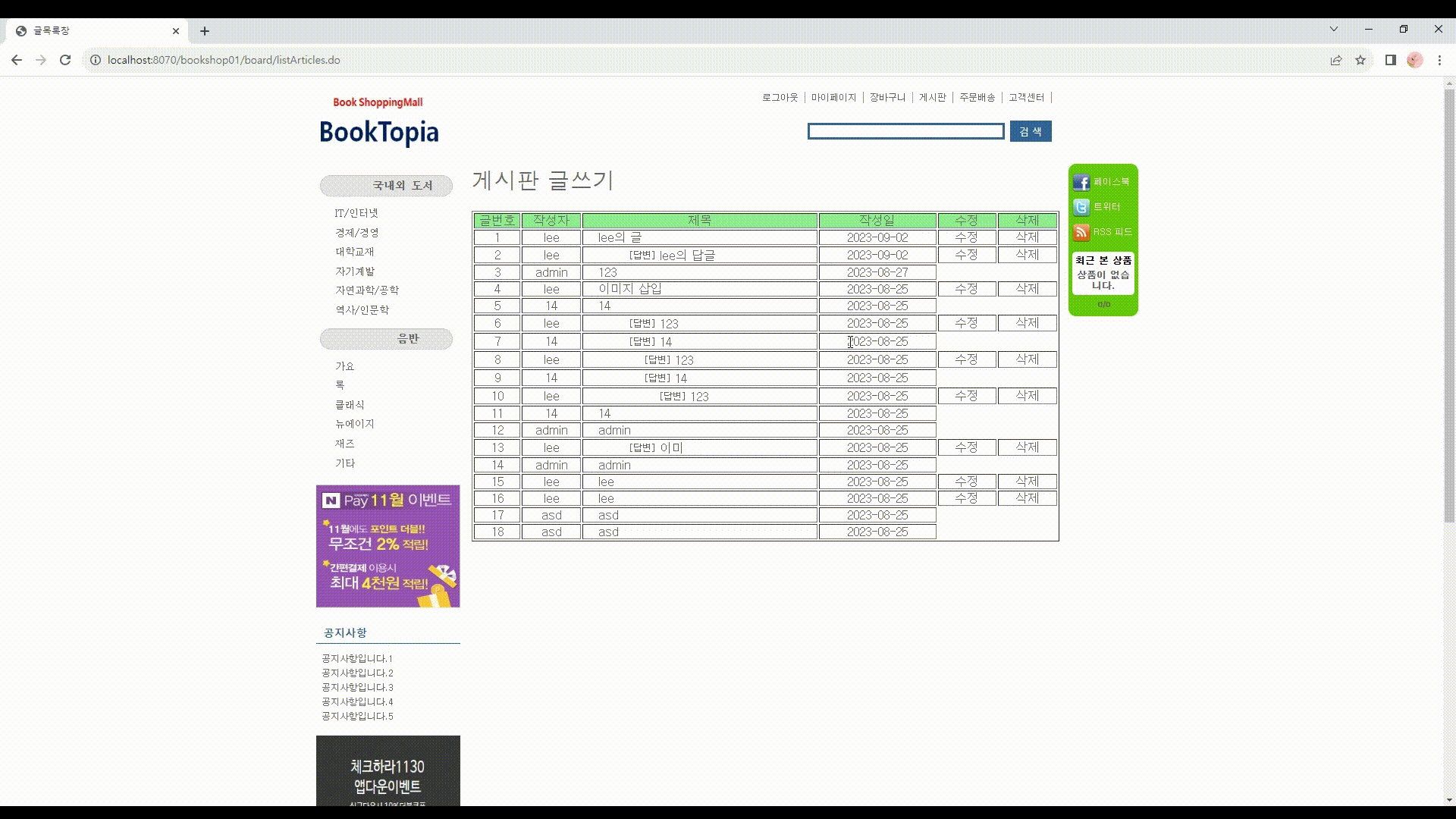This screenshot has width=1456, height=819.
Task: Bookmark this page via the star icon
Action: [x=1360, y=60]
